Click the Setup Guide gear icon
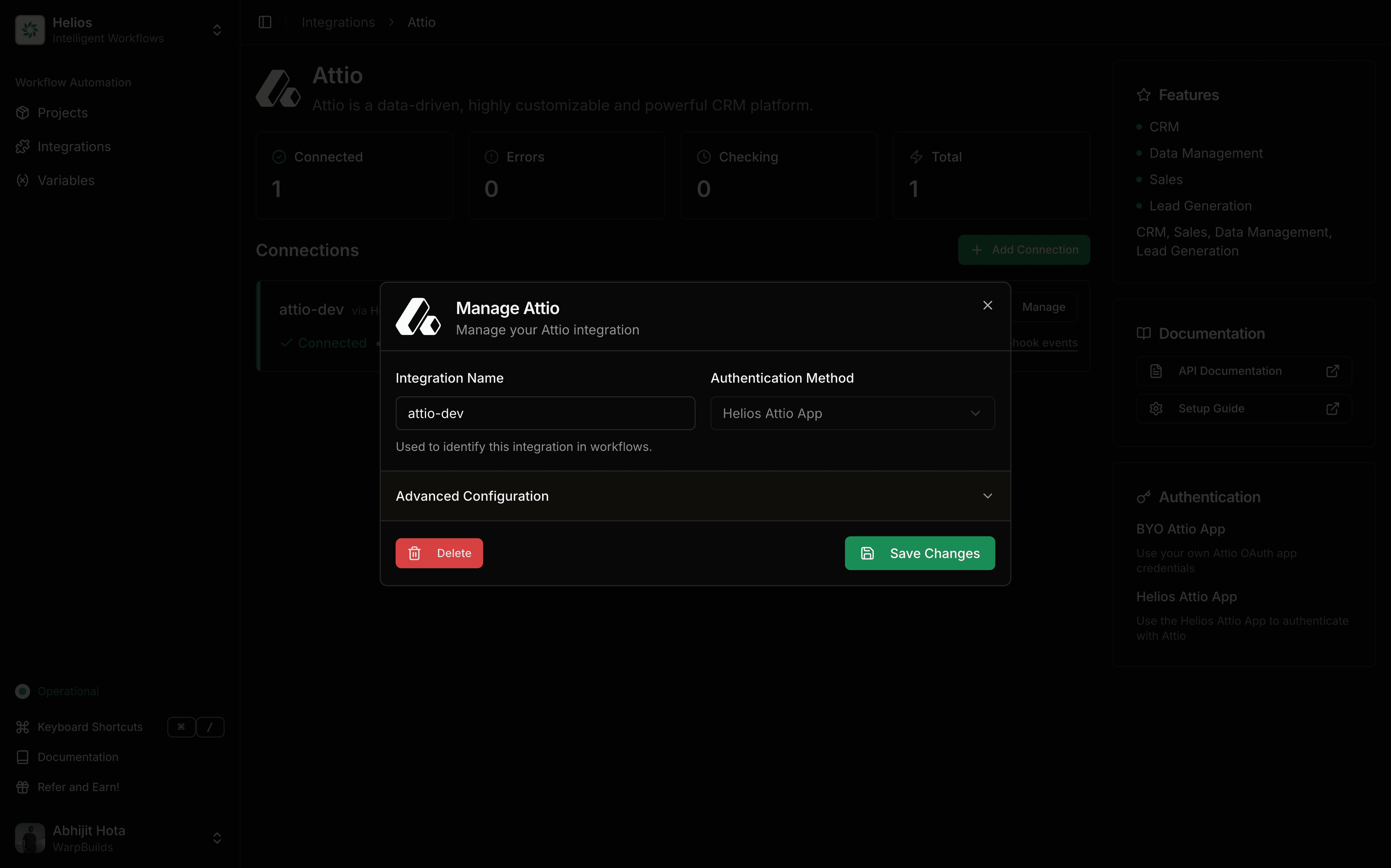Image resolution: width=1391 pixels, height=868 pixels. [x=1156, y=409]
